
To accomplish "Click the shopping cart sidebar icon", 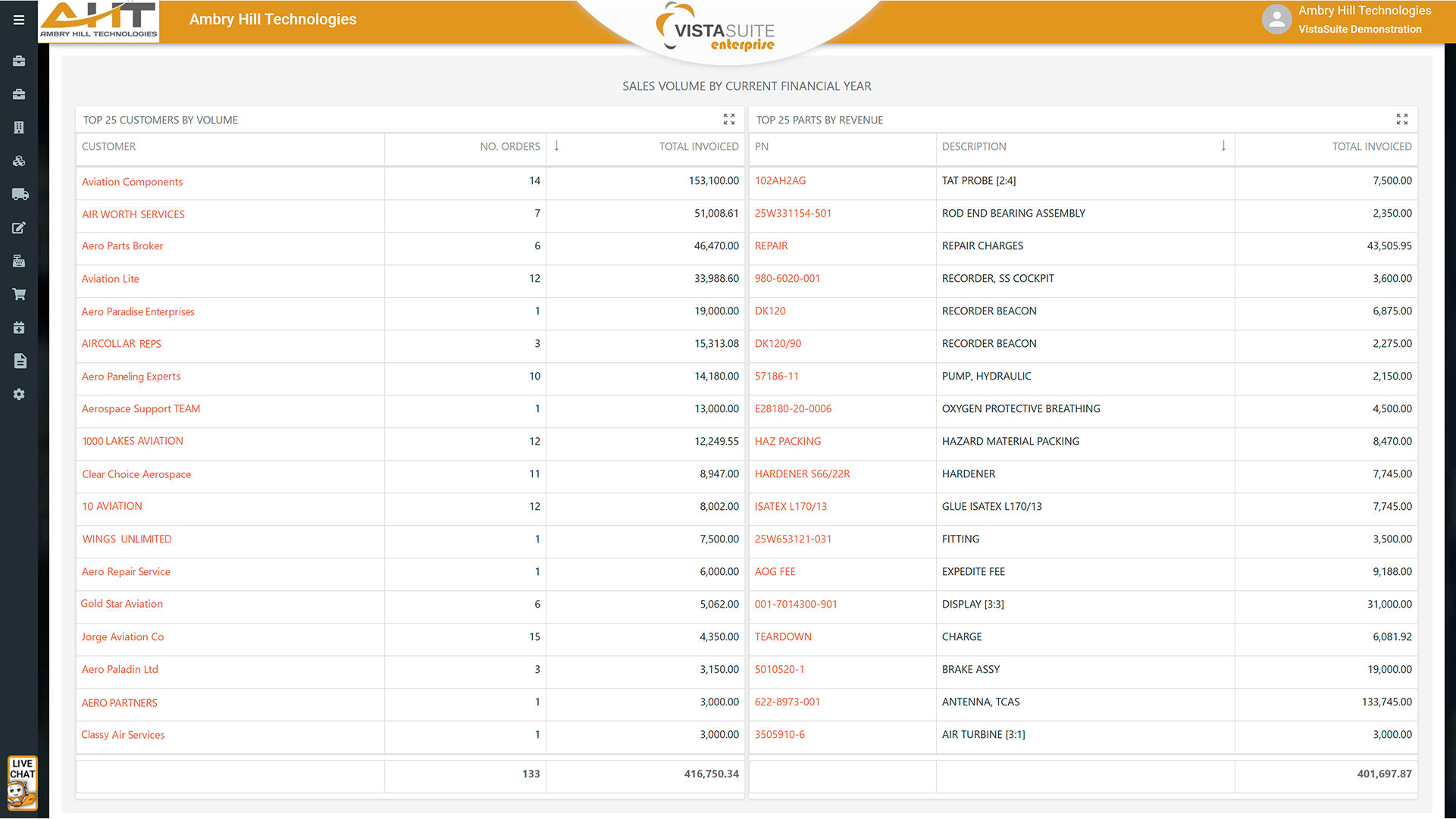I will click(x=19, y=294).
